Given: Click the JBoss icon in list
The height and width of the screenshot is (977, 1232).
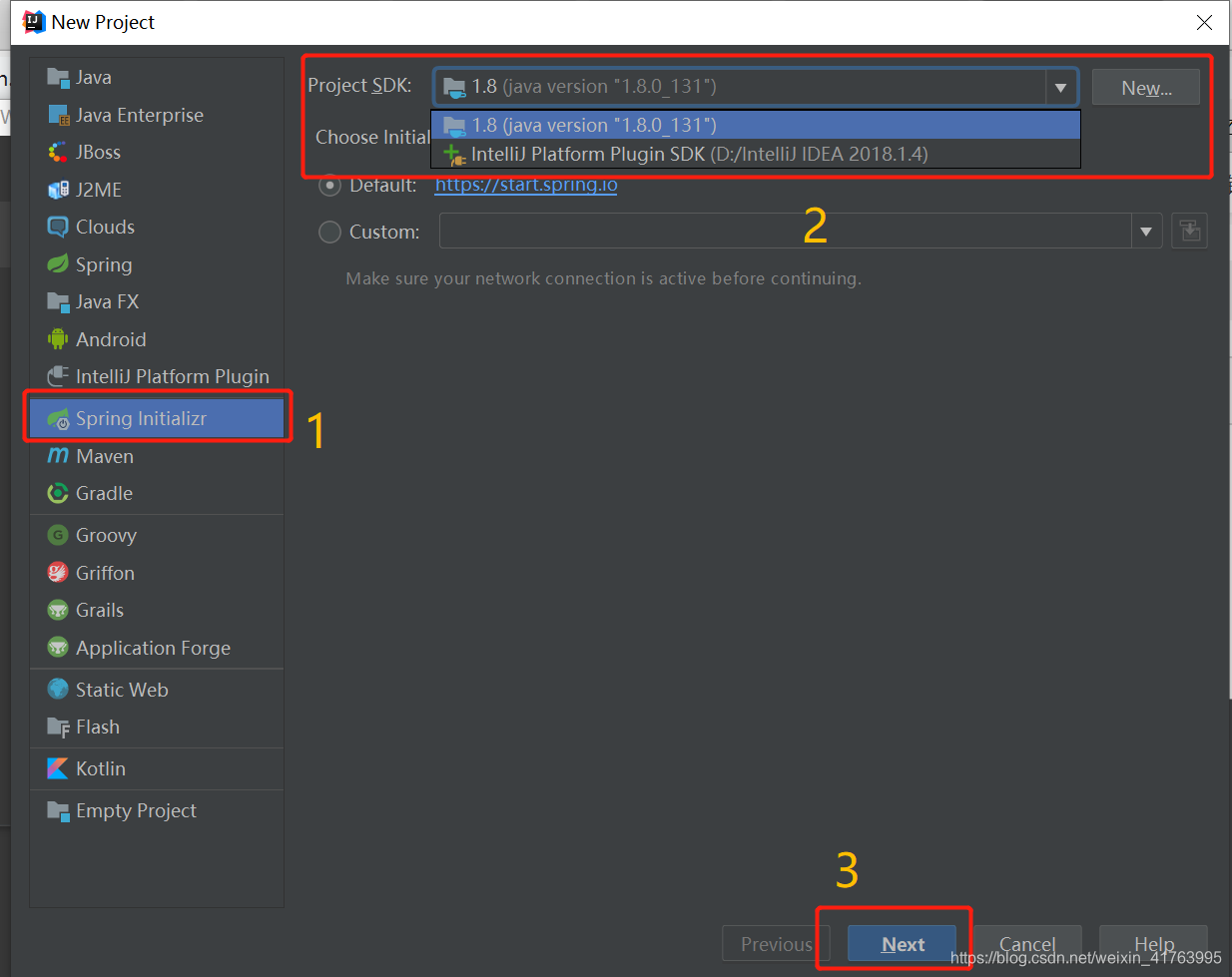Looking at the screenshot, I should (x=58, y=152).
